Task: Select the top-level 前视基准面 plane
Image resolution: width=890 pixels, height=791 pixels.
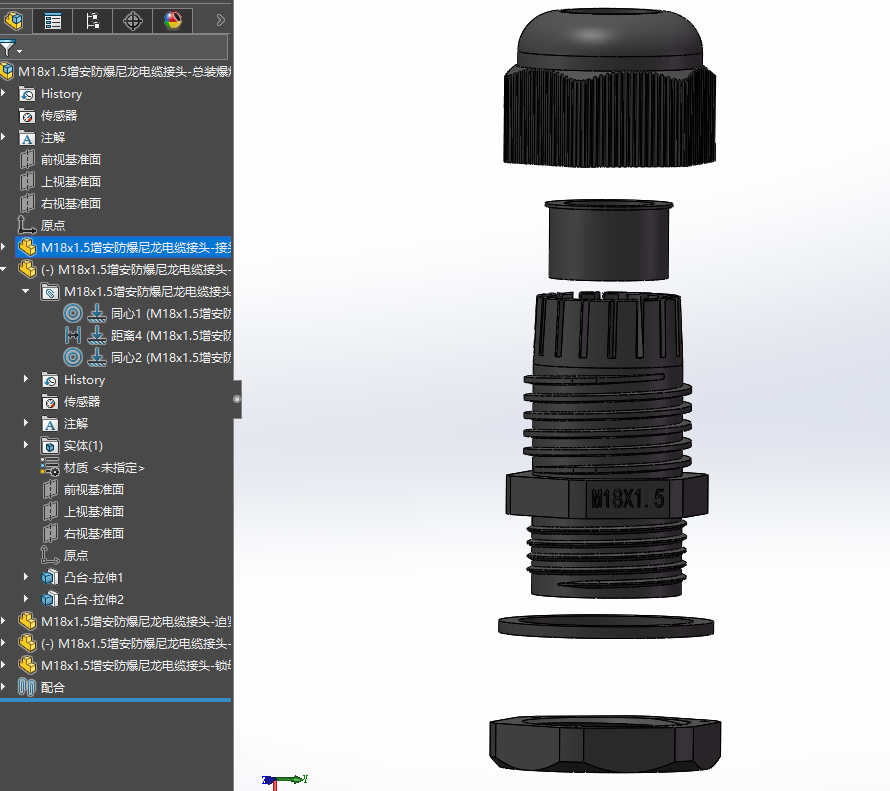Action: point(70,160)
